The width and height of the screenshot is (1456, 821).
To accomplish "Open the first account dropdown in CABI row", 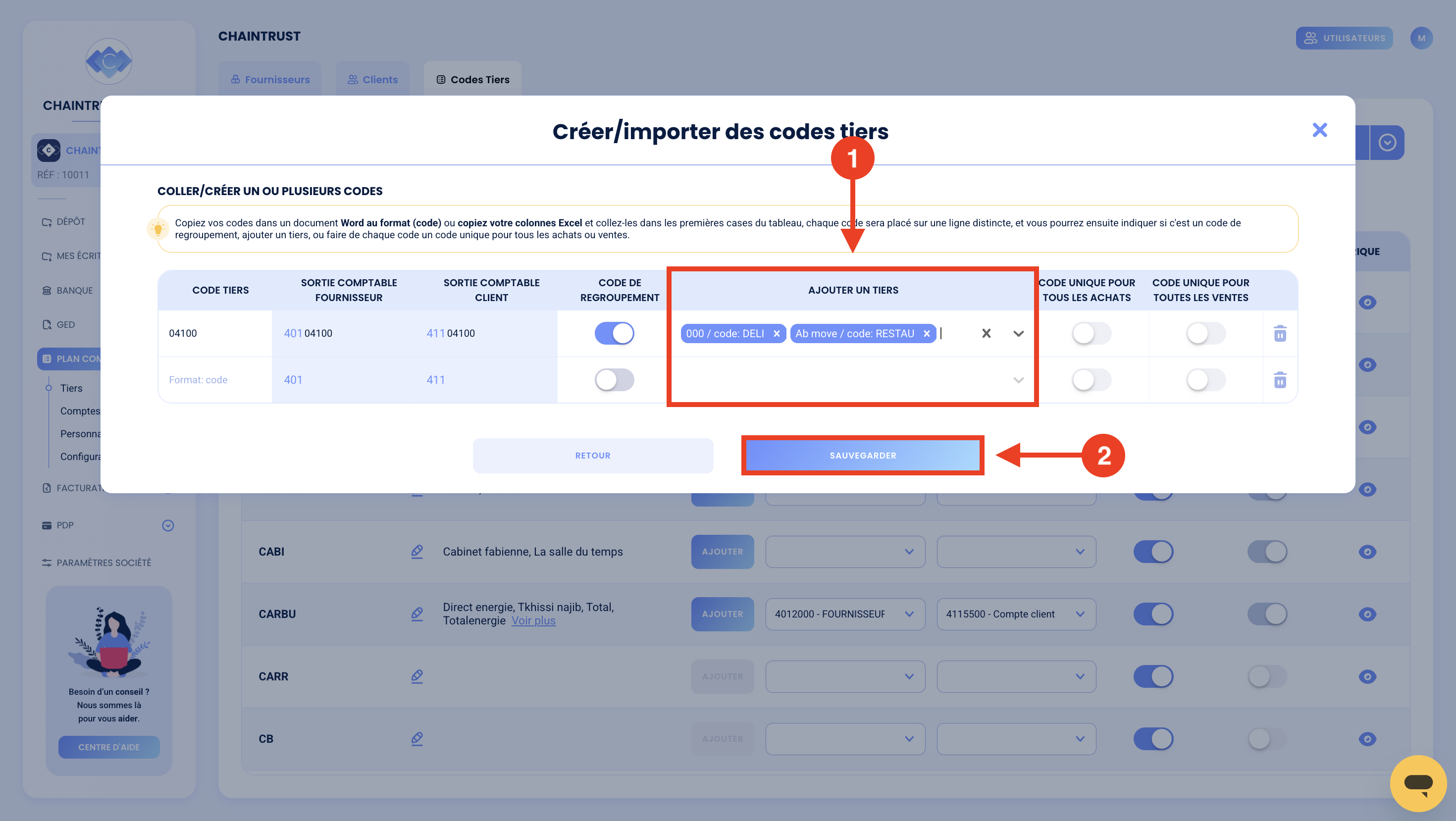I will tap(845, 552).
